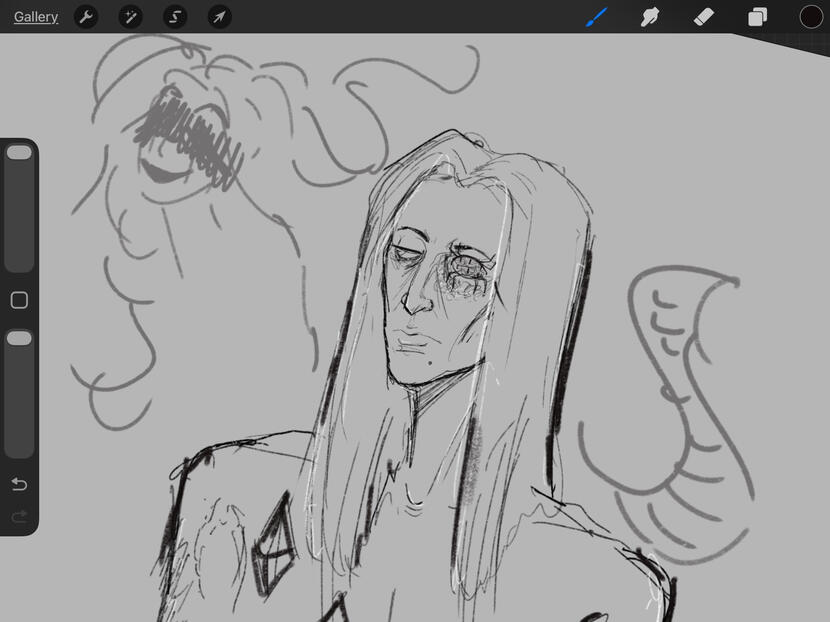Open the Adjustments magic wand menu
This screenshot has height=622, width=830.
(x=131, y=17)
